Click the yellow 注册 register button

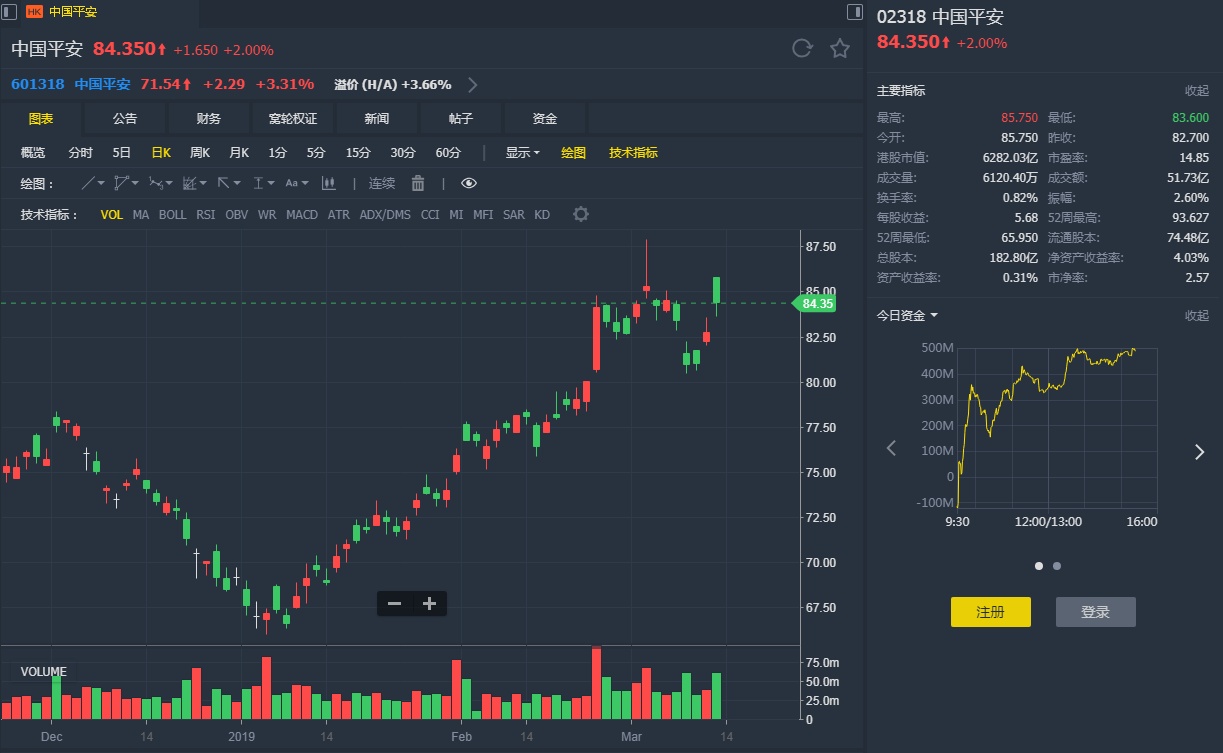pyautogui.click(x=990, y=612)
